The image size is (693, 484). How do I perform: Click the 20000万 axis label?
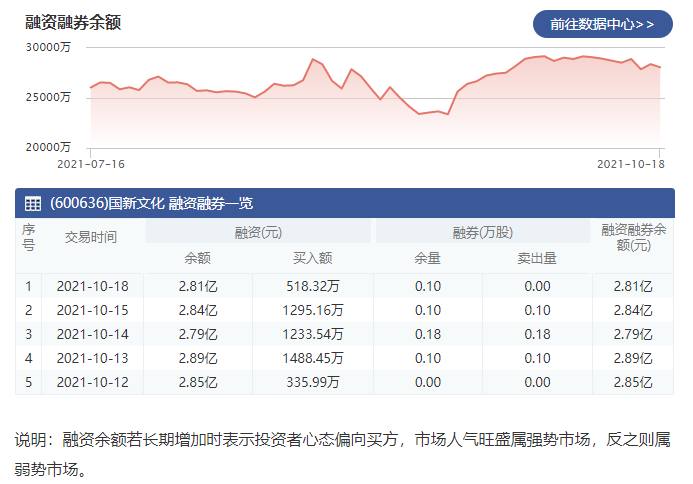(x=48, y=147)
